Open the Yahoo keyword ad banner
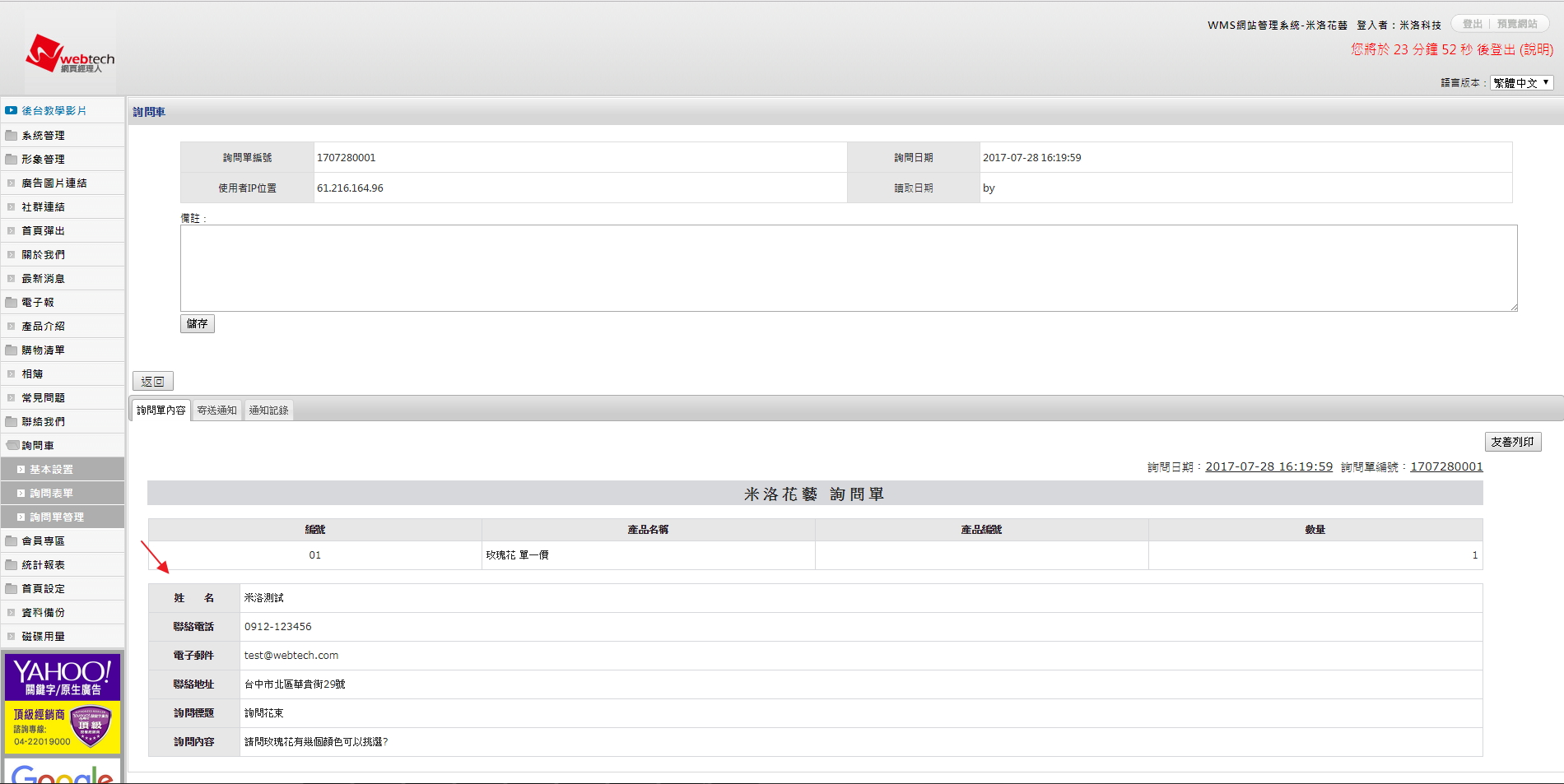Viewport: 1564px width, 784px height. click(63, 703)
